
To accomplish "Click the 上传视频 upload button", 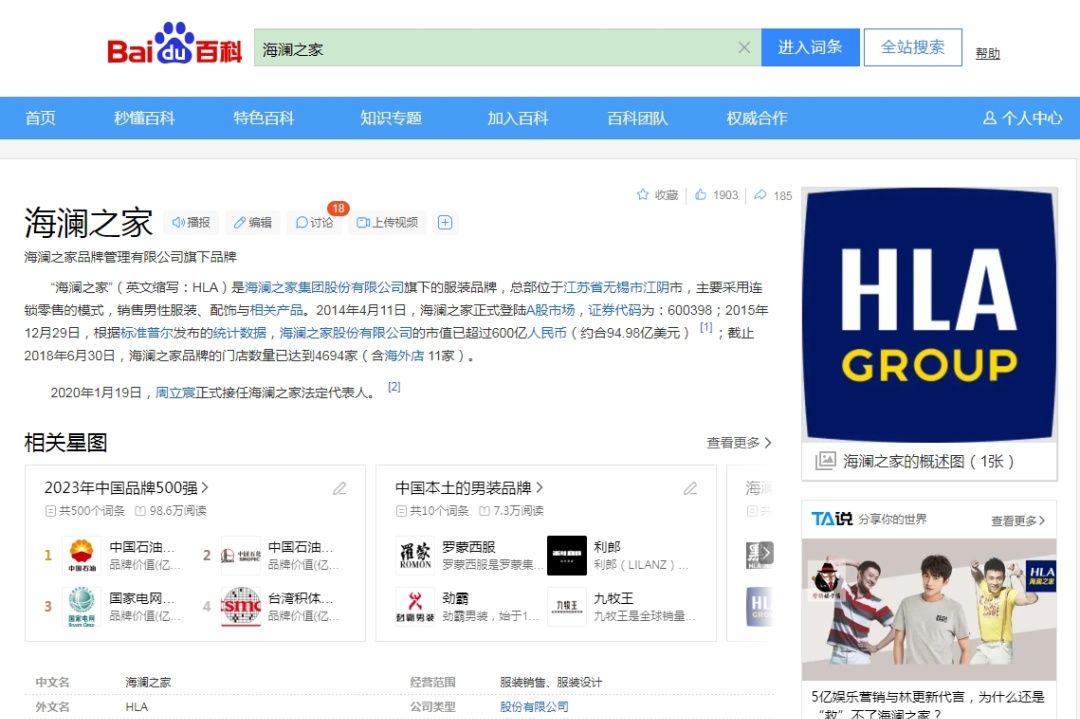I will point(387,222).
